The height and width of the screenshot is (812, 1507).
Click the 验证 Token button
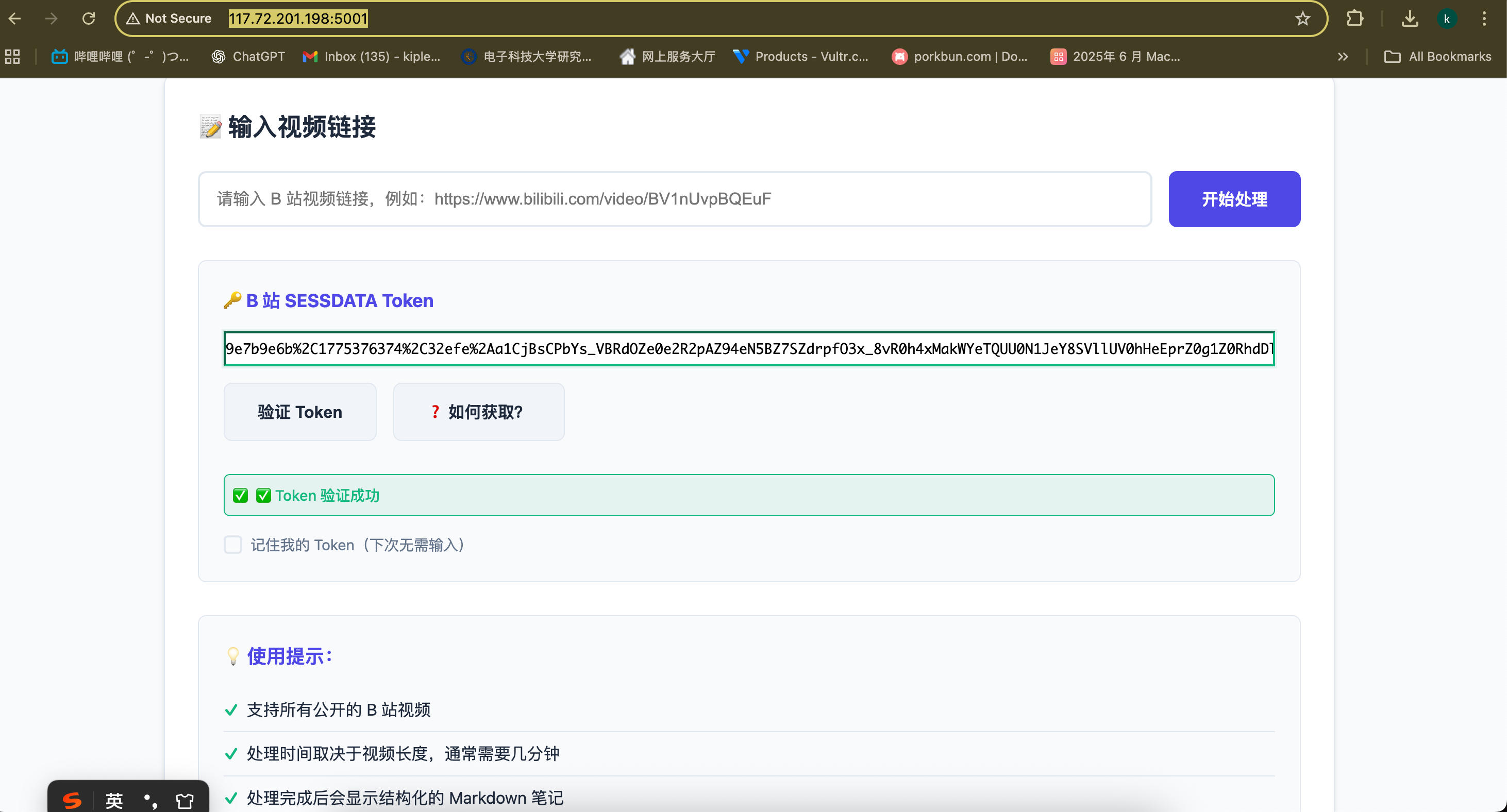(299, 412)
